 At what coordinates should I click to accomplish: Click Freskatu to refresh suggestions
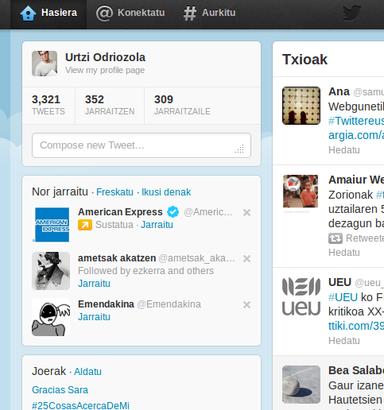point(115,192)
